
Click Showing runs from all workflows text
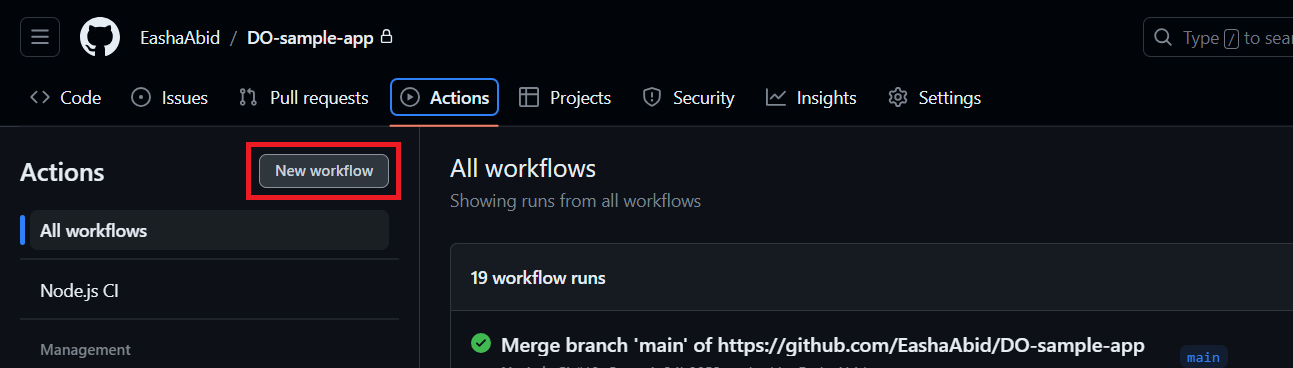click(575, 201)
